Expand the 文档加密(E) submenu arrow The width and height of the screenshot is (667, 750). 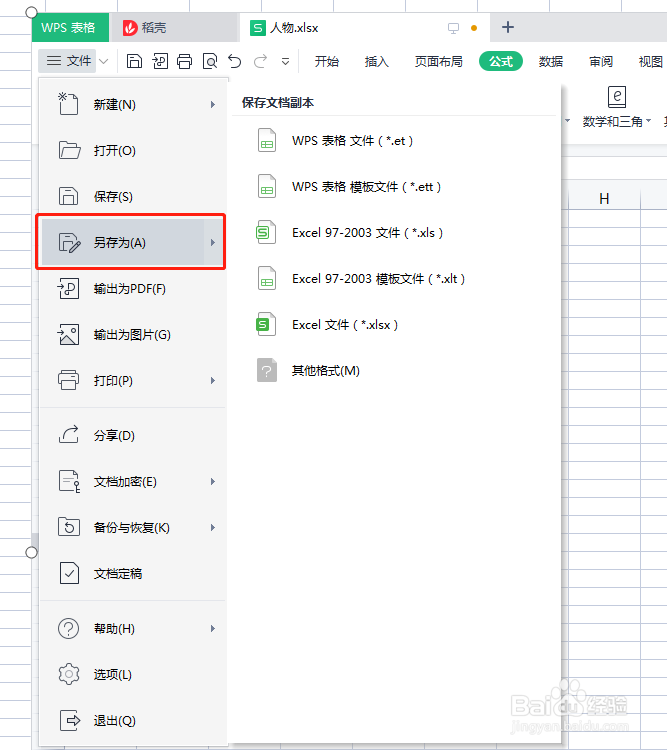point(213,481)
